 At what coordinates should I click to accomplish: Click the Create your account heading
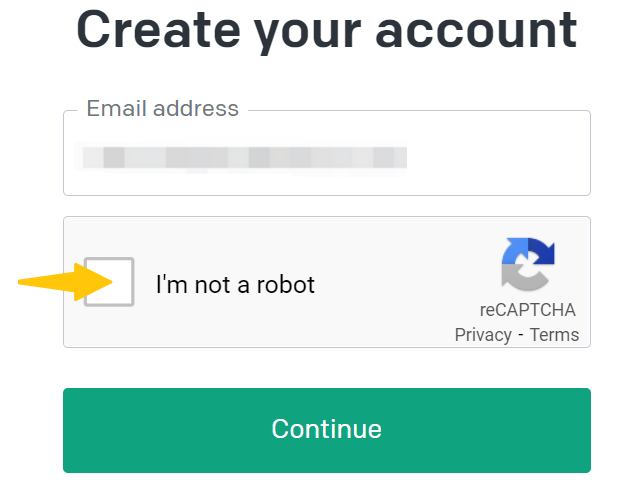click(x=327, y=31)
